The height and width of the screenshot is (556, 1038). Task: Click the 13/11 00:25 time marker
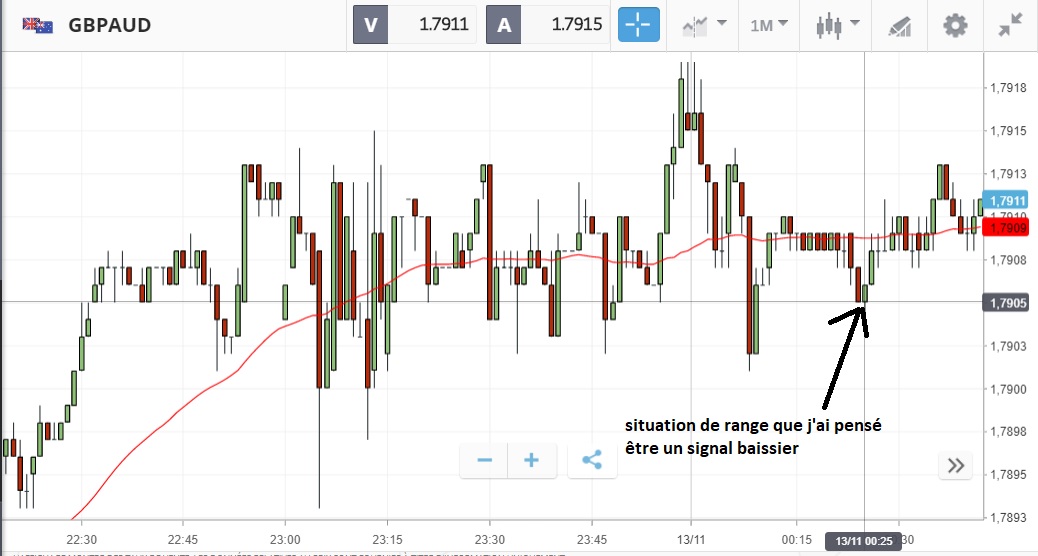point(863,541)
